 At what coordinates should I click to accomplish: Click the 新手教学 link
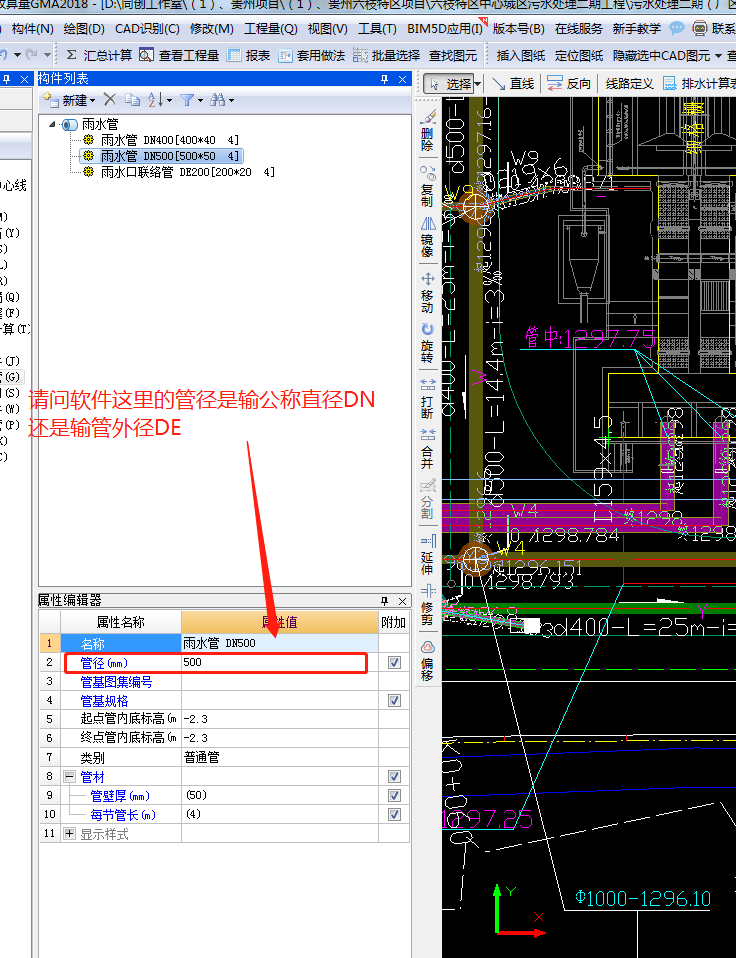point(636,29)
